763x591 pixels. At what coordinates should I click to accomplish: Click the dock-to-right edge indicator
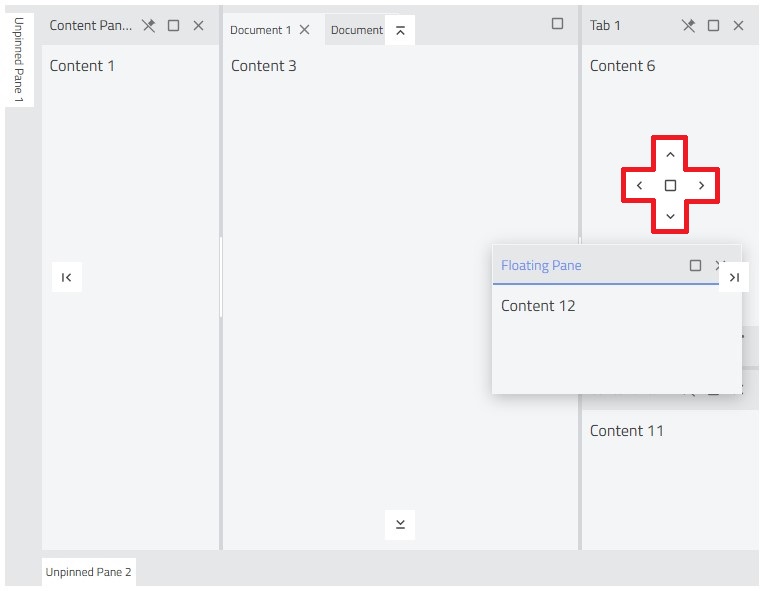pos(734,277)
